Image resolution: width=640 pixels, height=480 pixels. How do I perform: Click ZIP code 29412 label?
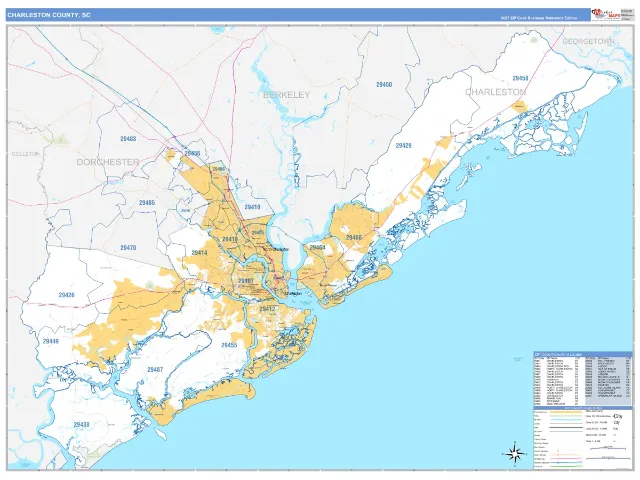point(267,309)
